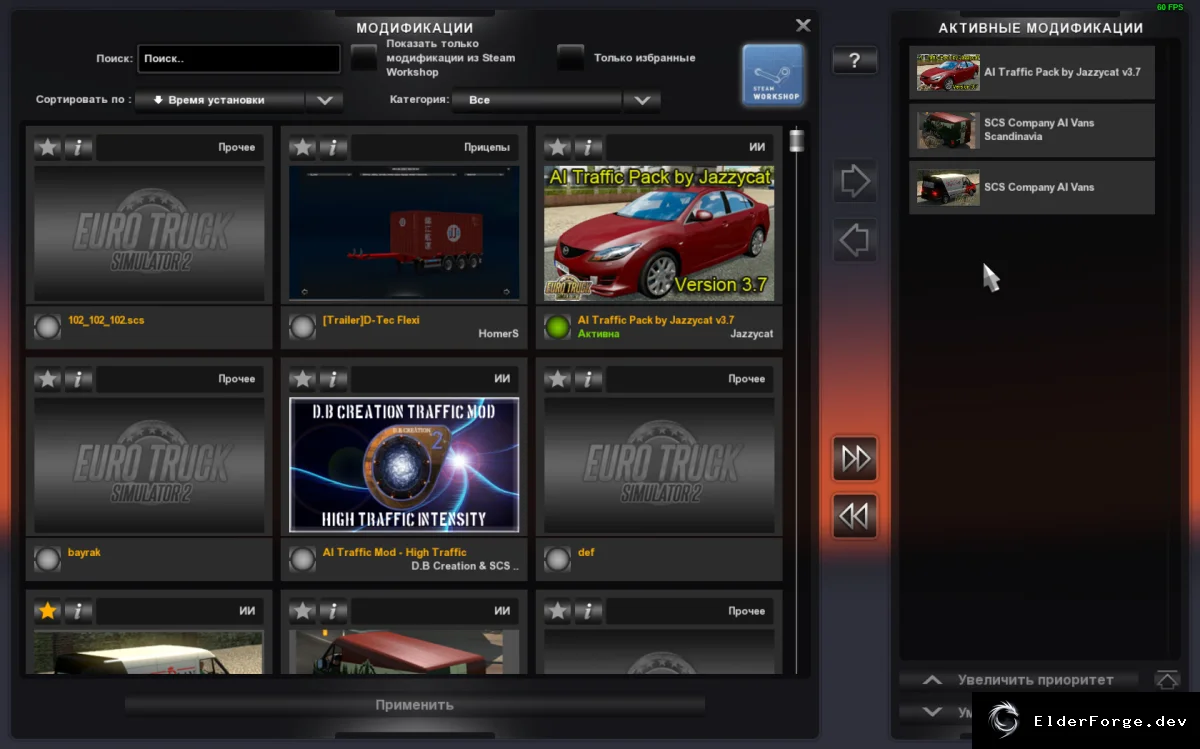Star the def mod
This screenshot has height=749, width=1200.
[x=558, y=380]
